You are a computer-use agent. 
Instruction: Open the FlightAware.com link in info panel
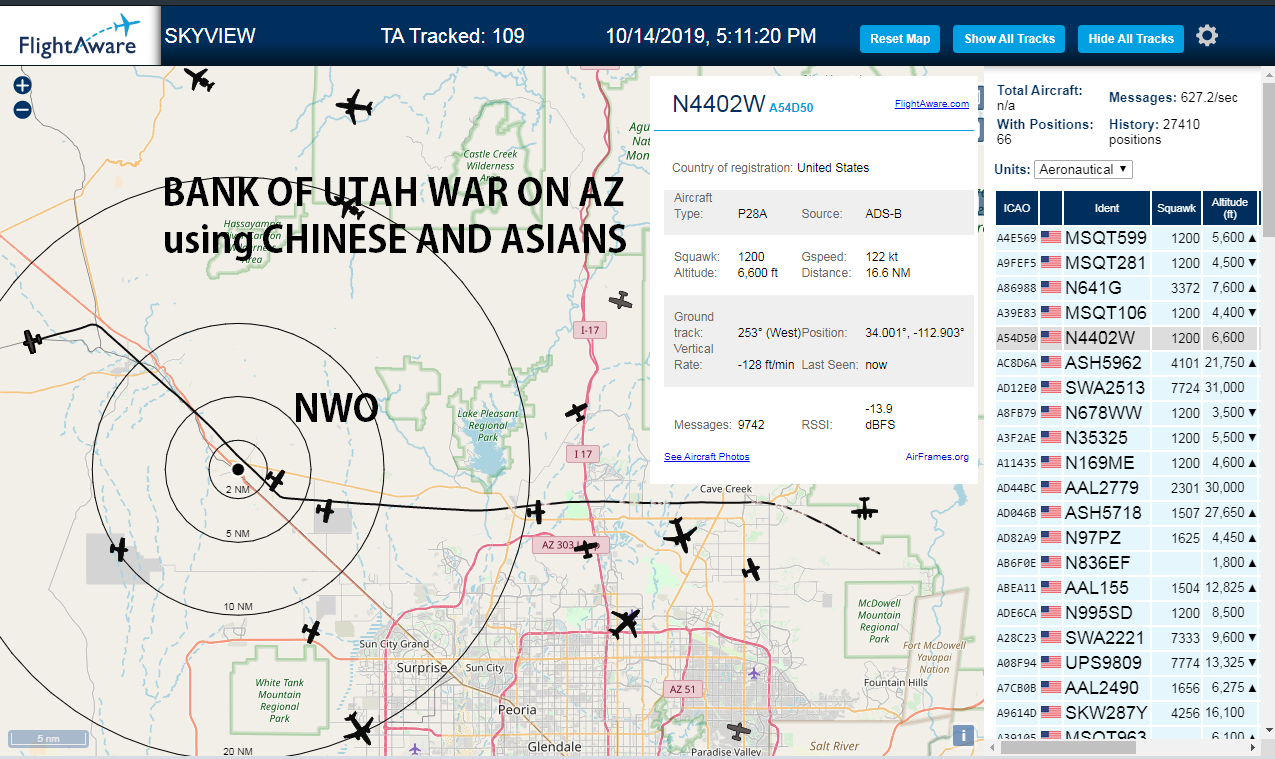pos(931,104)
